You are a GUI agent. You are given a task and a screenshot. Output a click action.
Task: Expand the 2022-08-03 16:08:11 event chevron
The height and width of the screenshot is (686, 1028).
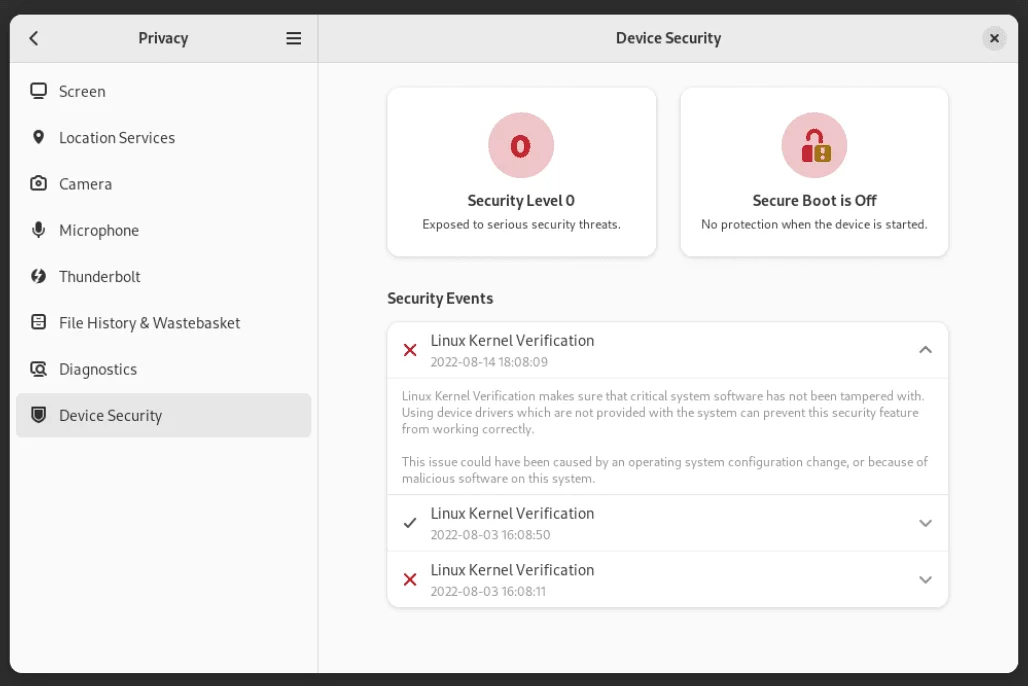[925, 579]
